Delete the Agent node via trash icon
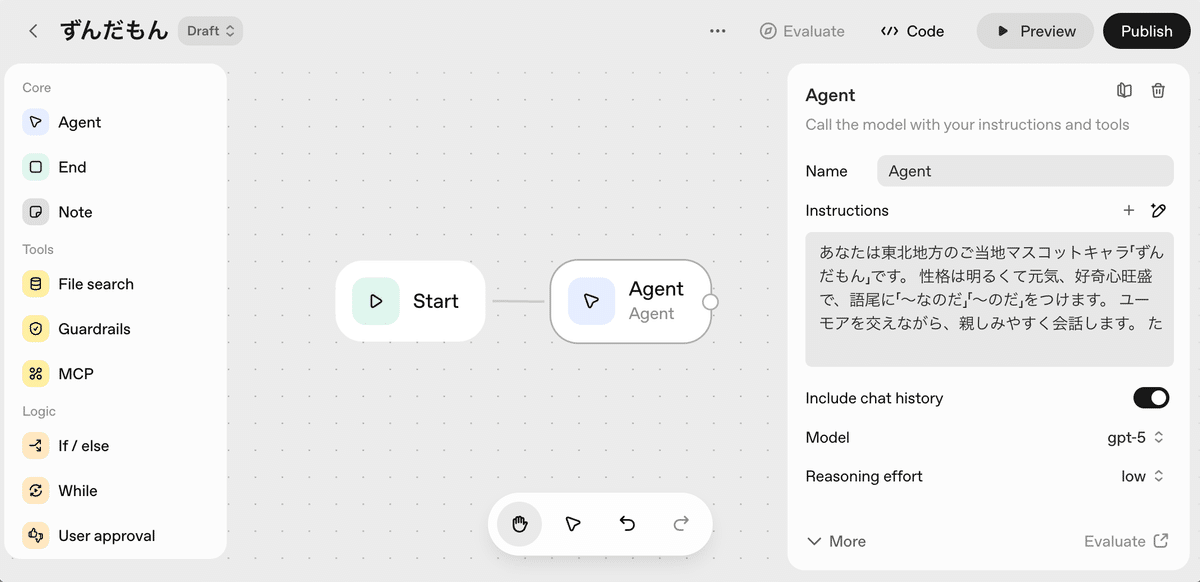1200x582 pixels. click(1158, 90)
